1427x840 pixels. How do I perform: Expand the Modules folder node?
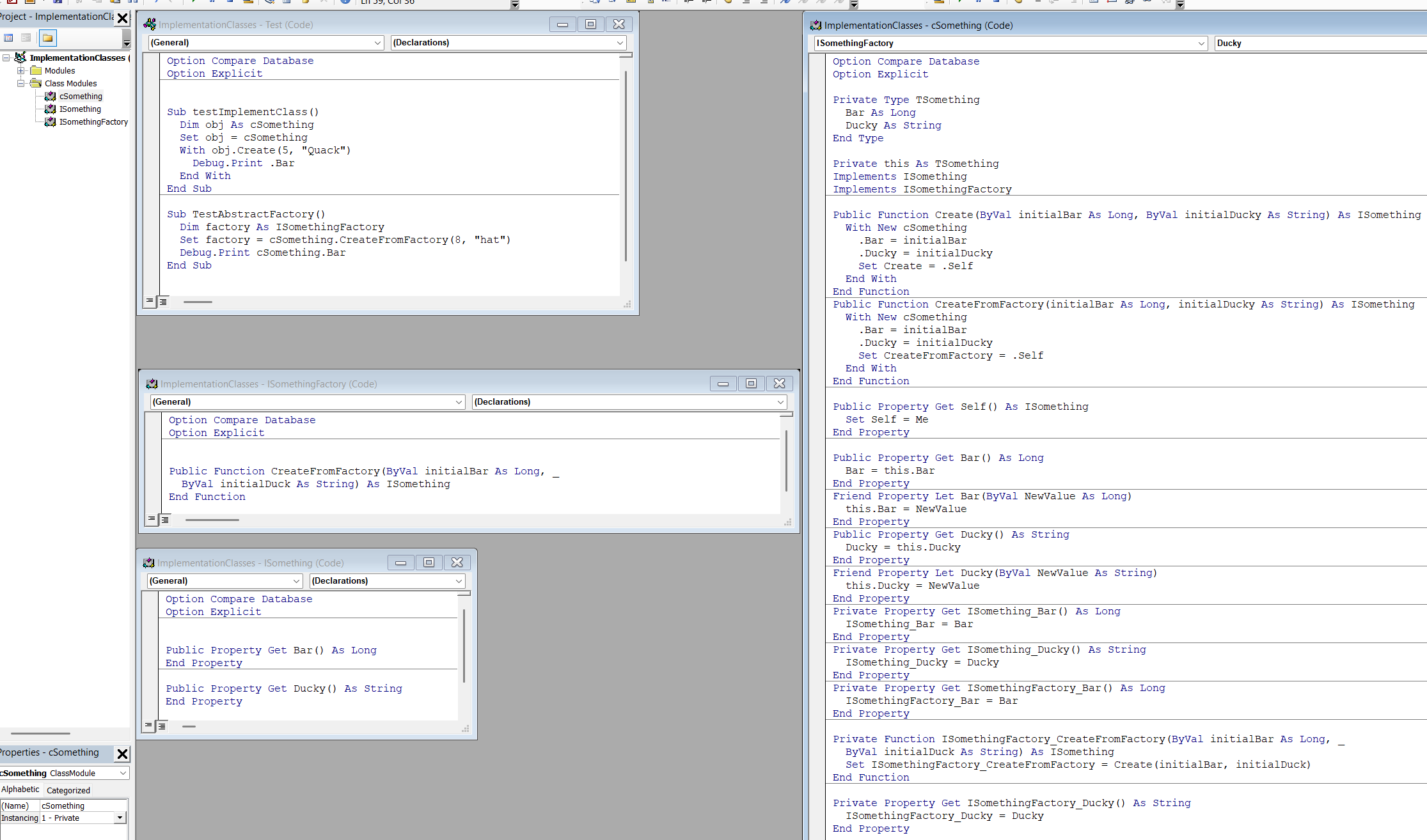click(20, 71)
